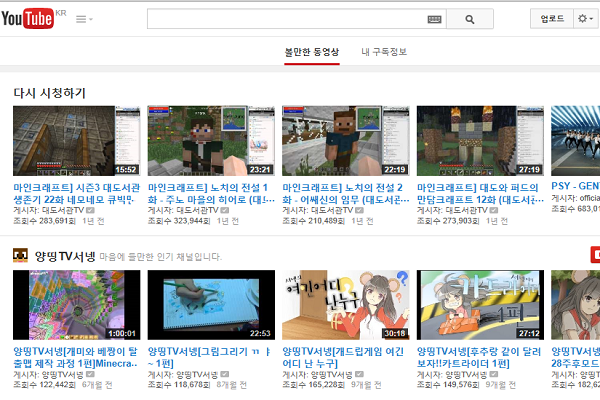Click verified badge next to 양띵TV서넹, 122,442 views
Image resolution: width=600 pixels, height=400 pixels.
coord(90,374)
